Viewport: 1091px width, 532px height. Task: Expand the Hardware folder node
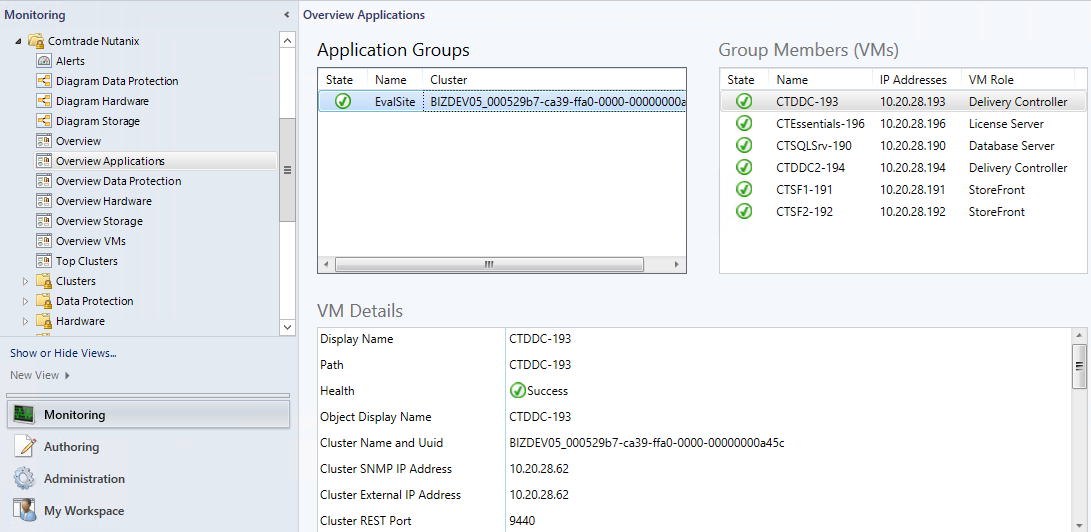click(26, 321)
